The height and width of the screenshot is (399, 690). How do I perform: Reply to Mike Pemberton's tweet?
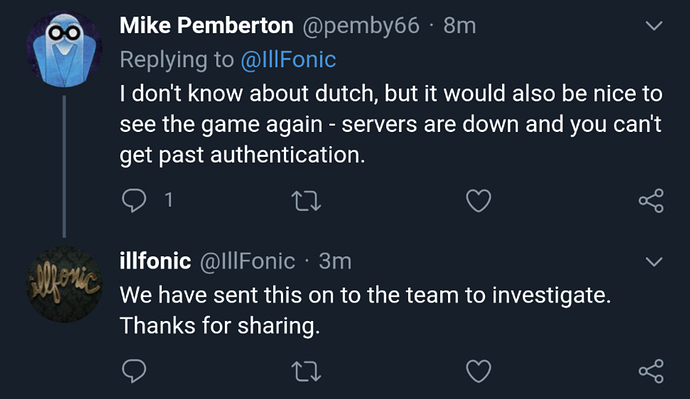(x=134, y=201)
